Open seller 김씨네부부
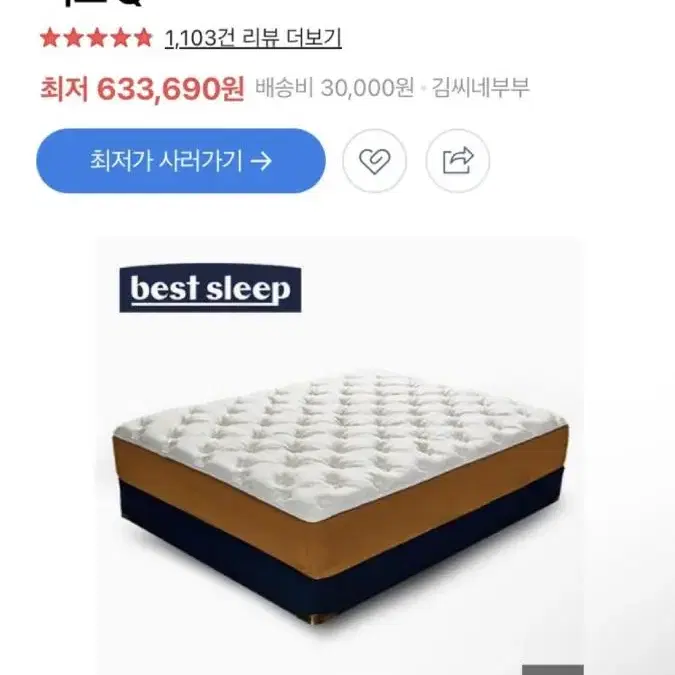This screenshot has height=675, width=675. pos(480,88)
